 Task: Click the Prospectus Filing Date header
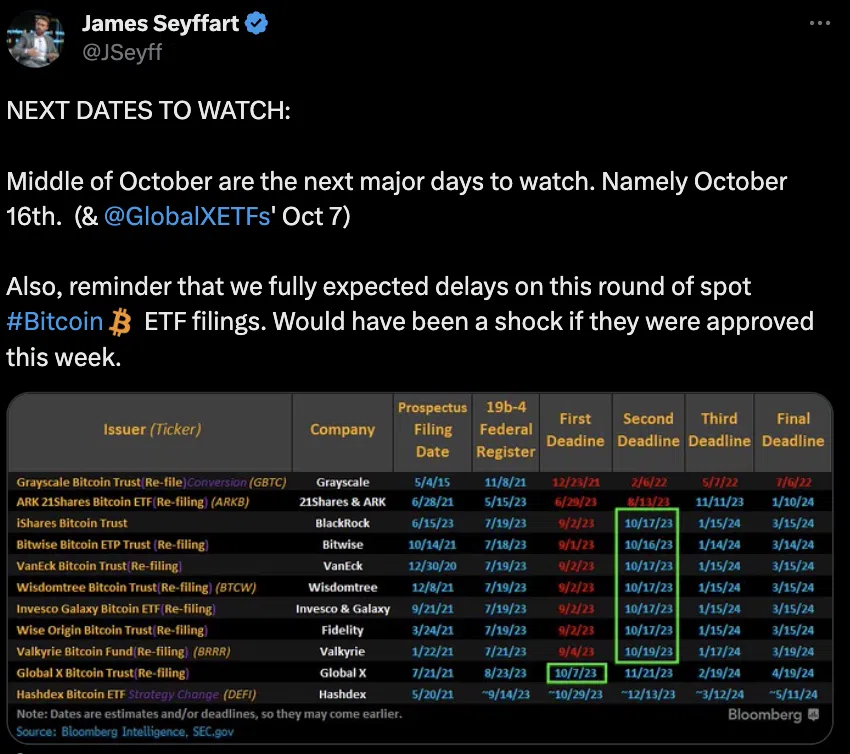[x=432, y=430]
